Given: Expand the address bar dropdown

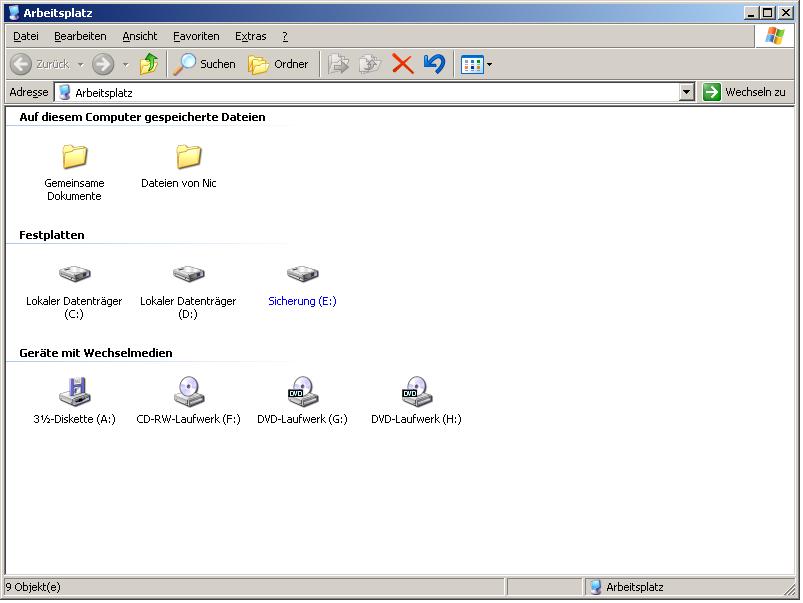Looking at the screenshot, I should [686, 93].
